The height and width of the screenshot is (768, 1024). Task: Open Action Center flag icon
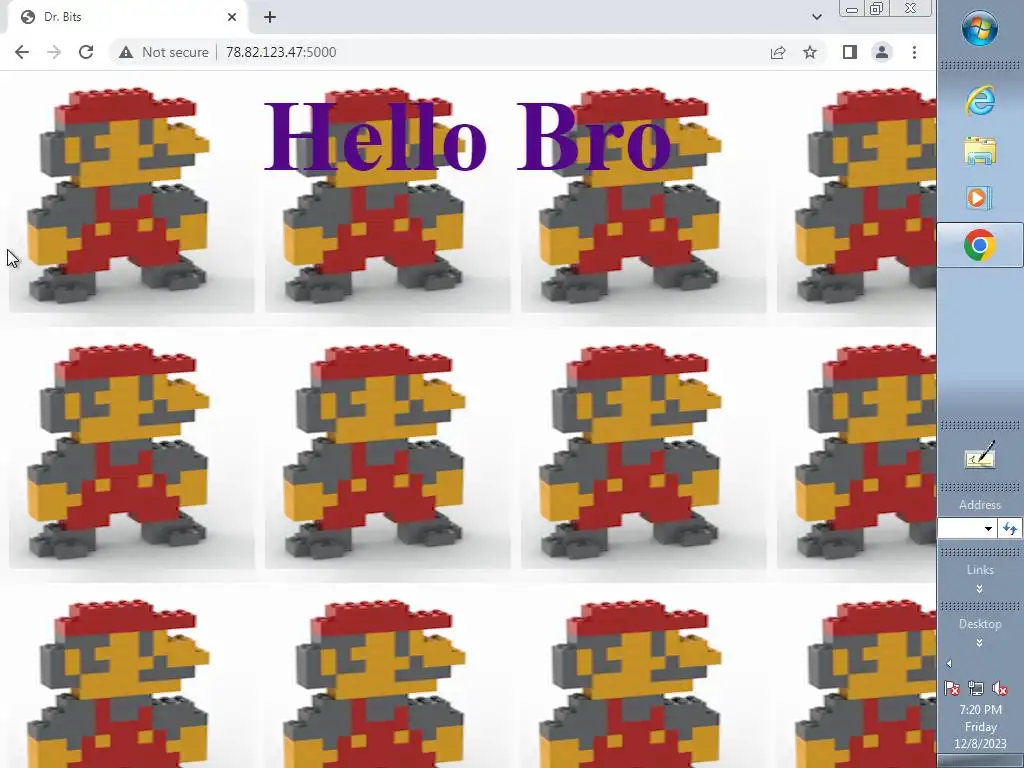pyautogui.click(x=952, y=688)
